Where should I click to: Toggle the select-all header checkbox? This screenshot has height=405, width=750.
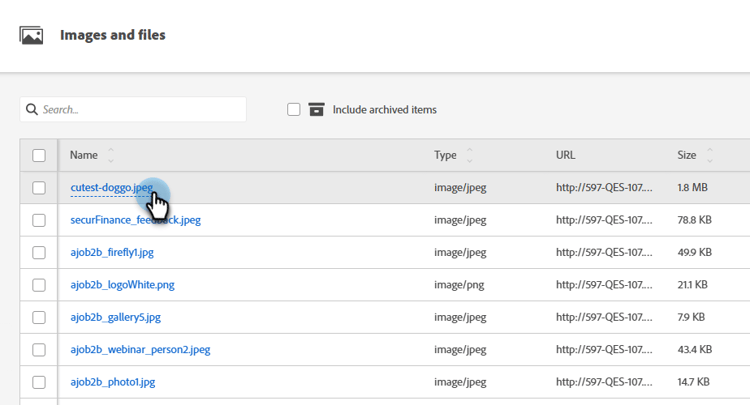tap(39, 155)
